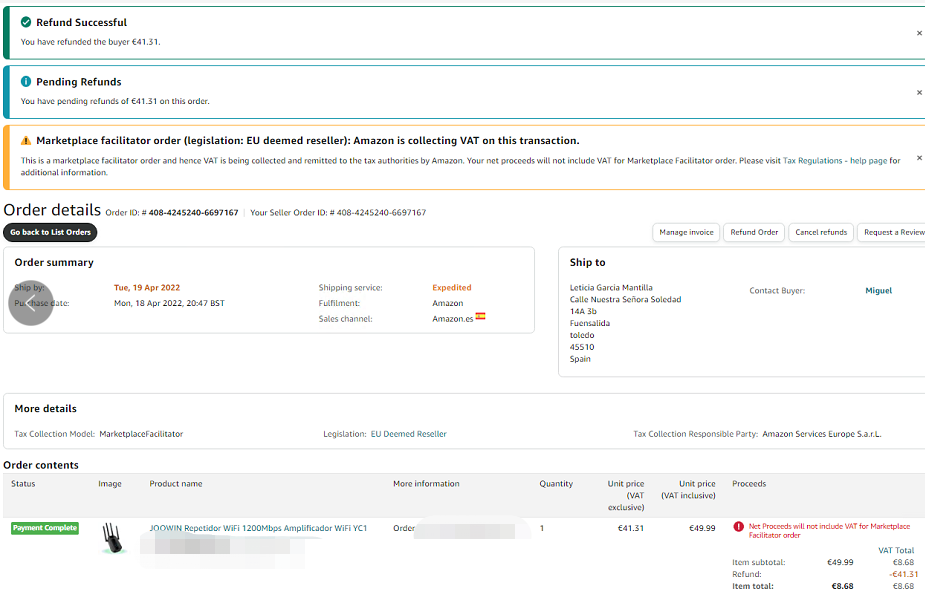Dismiss the marketplace facilitator VAT warning
This screenshot has height=596, width=925.
pyautogui.click(x=919, y=157)
